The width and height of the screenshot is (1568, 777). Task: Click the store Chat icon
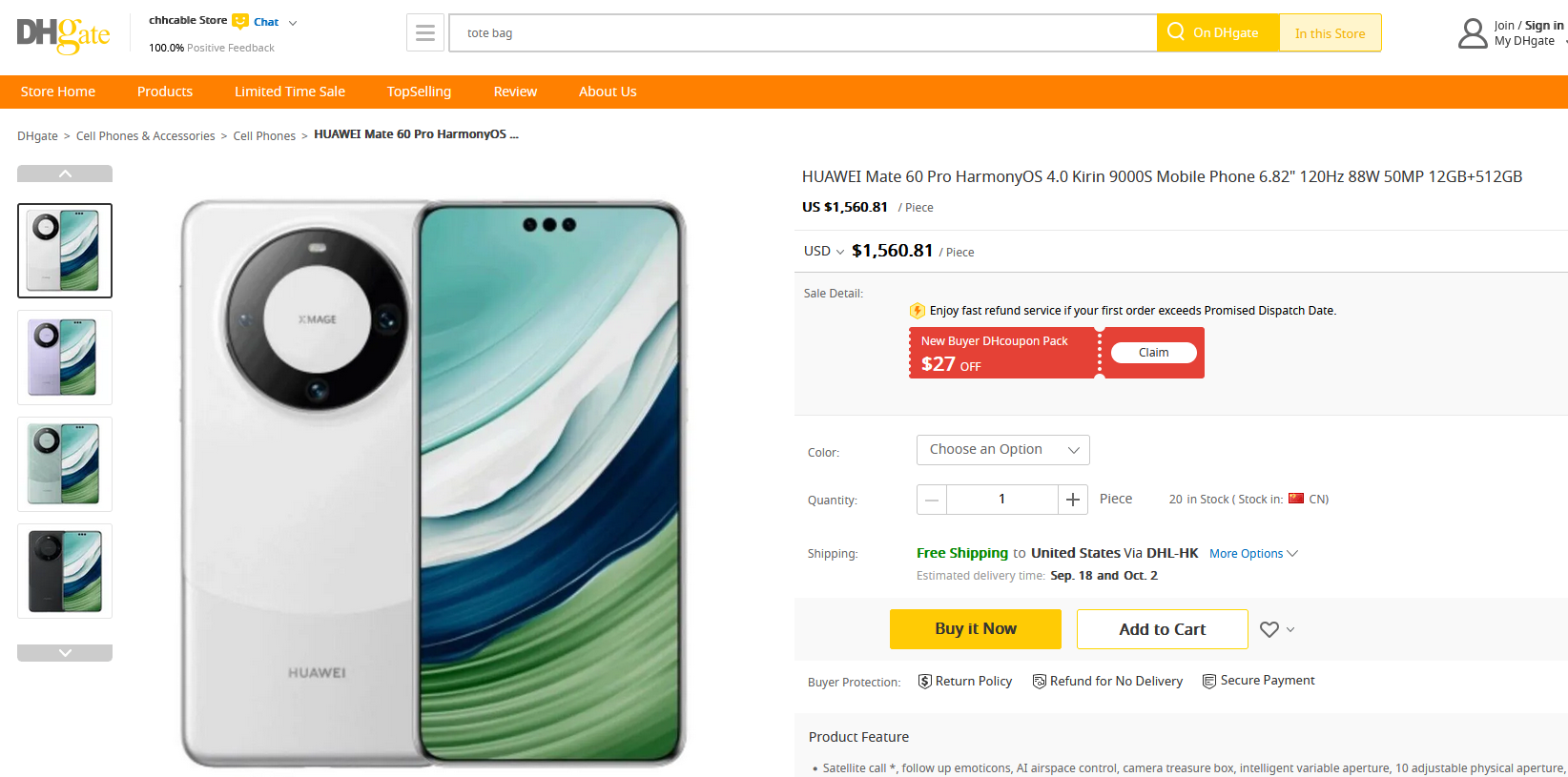click(x=240, y=21)
